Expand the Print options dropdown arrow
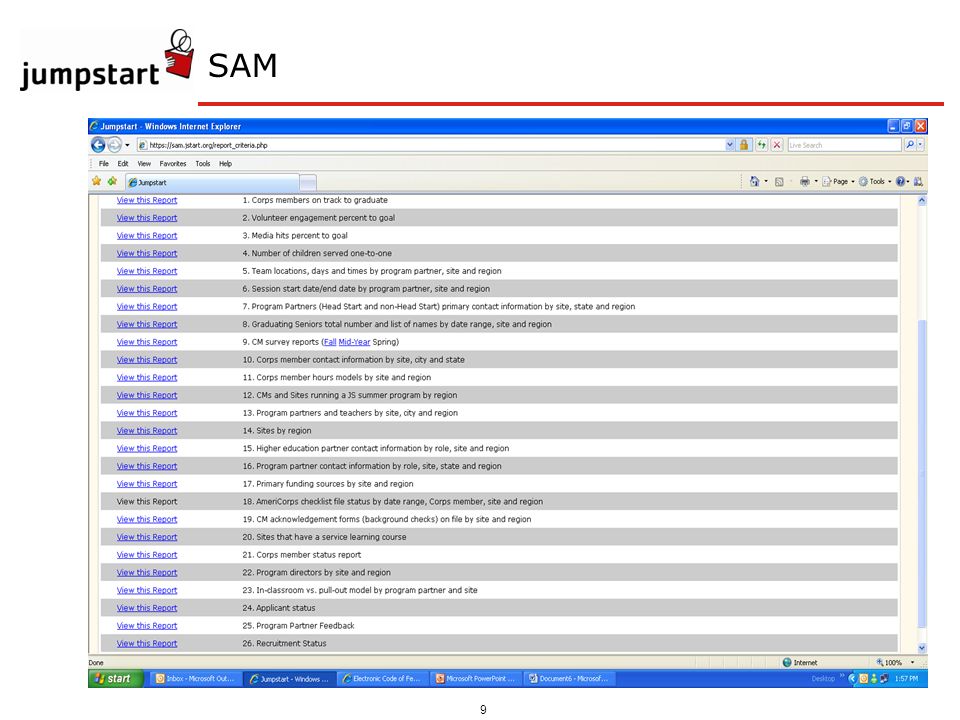The image size is (960, 720). click(x=816, y=181)
